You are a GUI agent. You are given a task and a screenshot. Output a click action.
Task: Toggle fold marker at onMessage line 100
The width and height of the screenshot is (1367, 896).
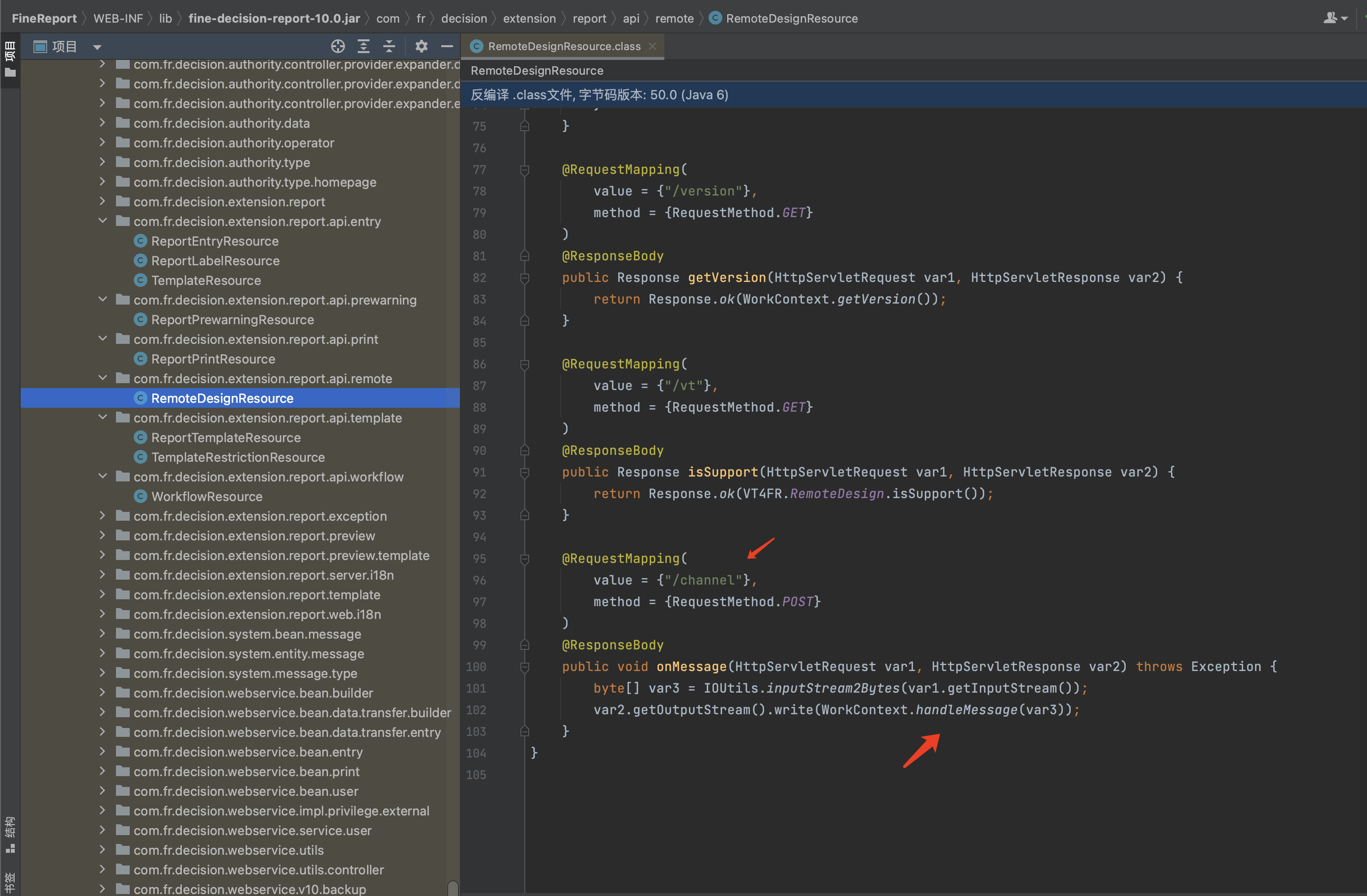[x=524, y=667]
